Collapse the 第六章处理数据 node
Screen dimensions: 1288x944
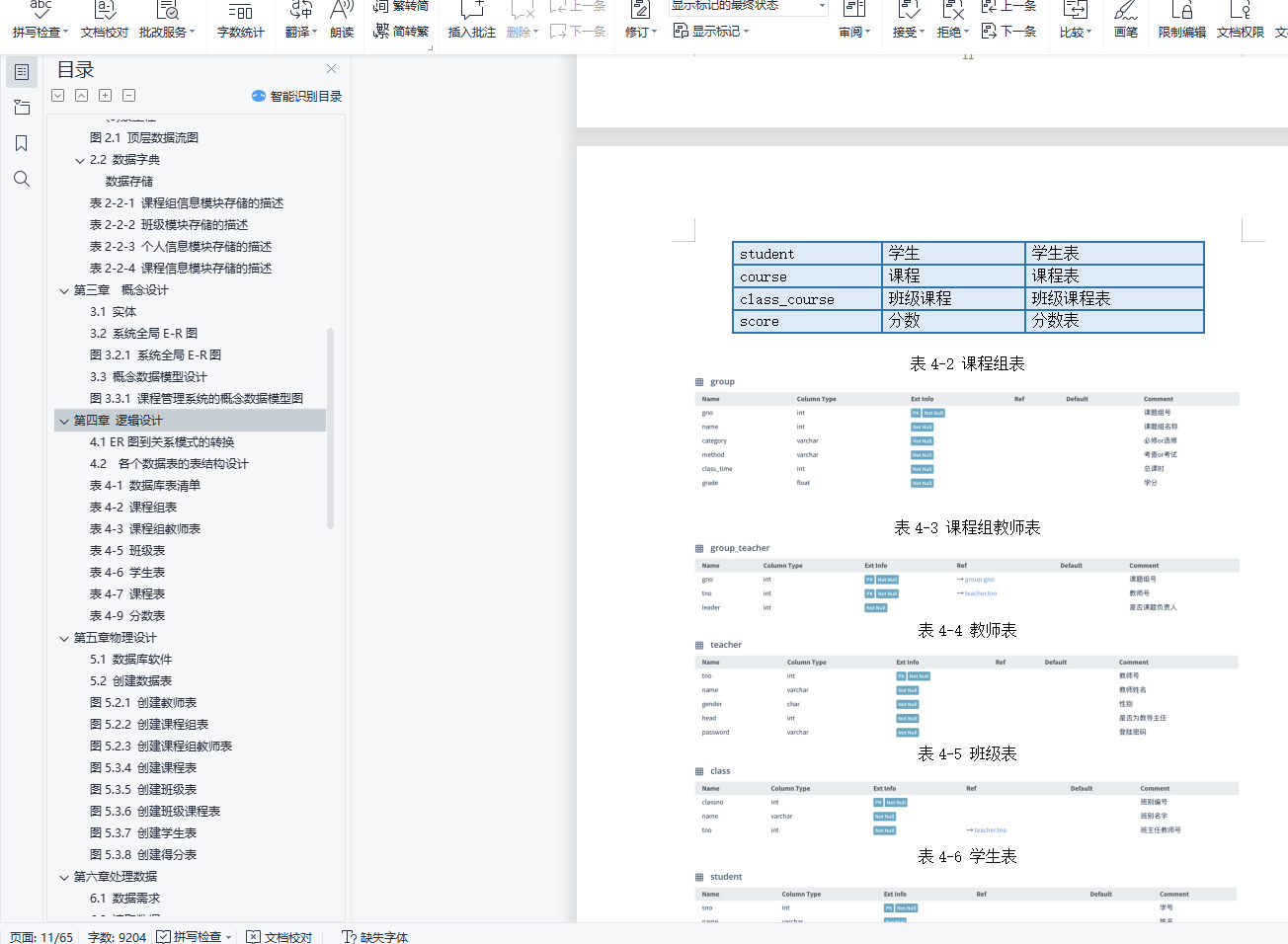coord(64,877)
